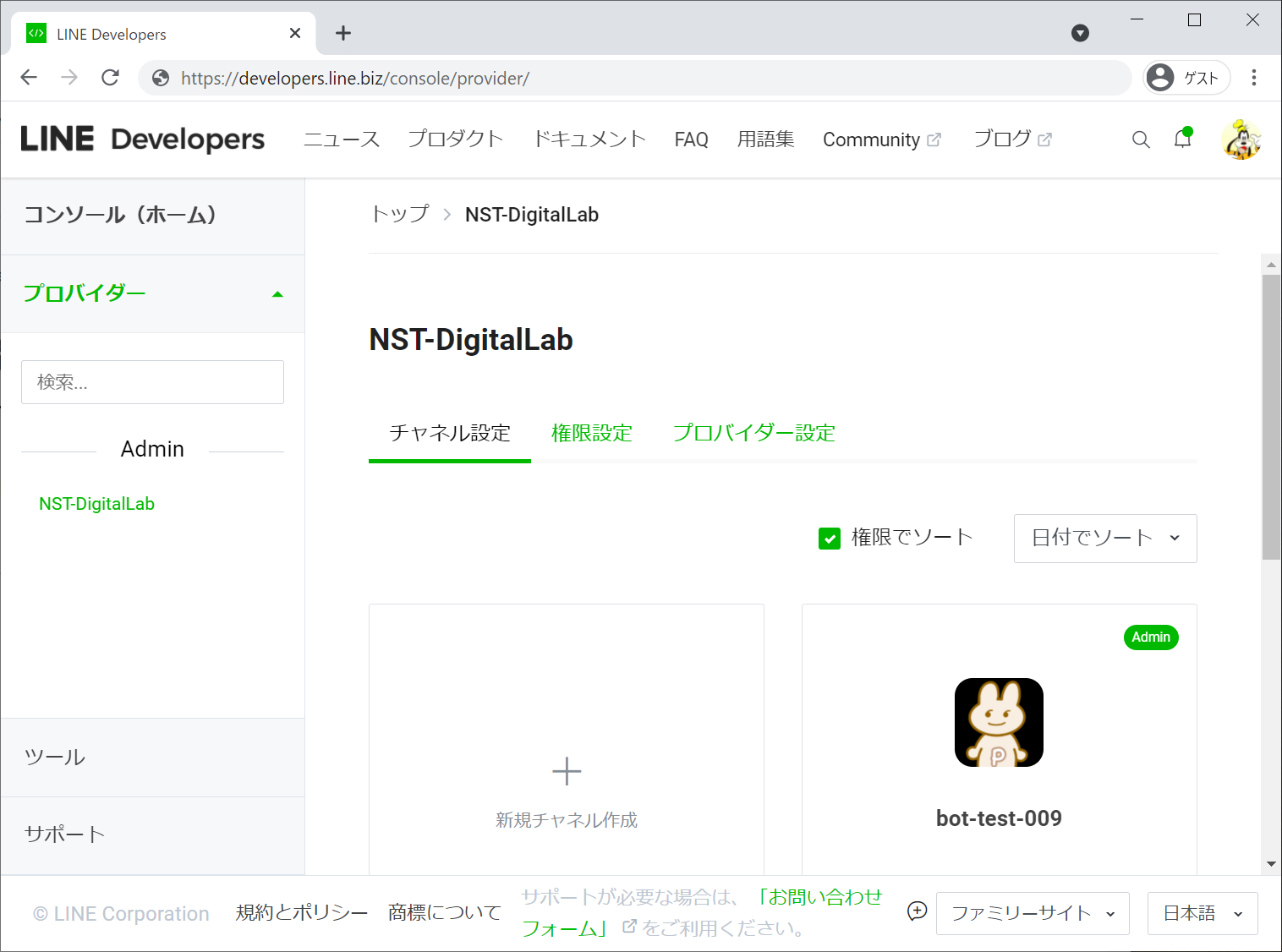Open ツール in the sidebar
Screen dimensions: 1282x952
pyautogui.click(x=152, y=758)
